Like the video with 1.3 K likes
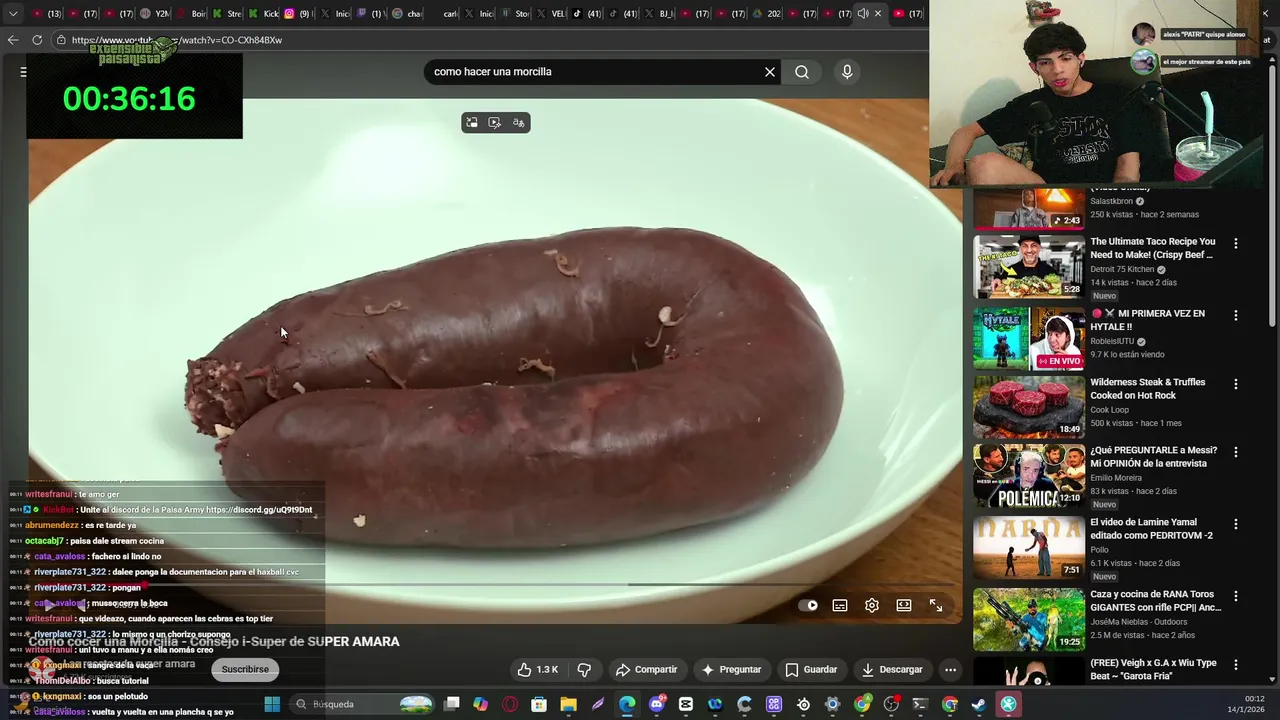Screen dimensions: 1280x720 [x=537, y=670]
